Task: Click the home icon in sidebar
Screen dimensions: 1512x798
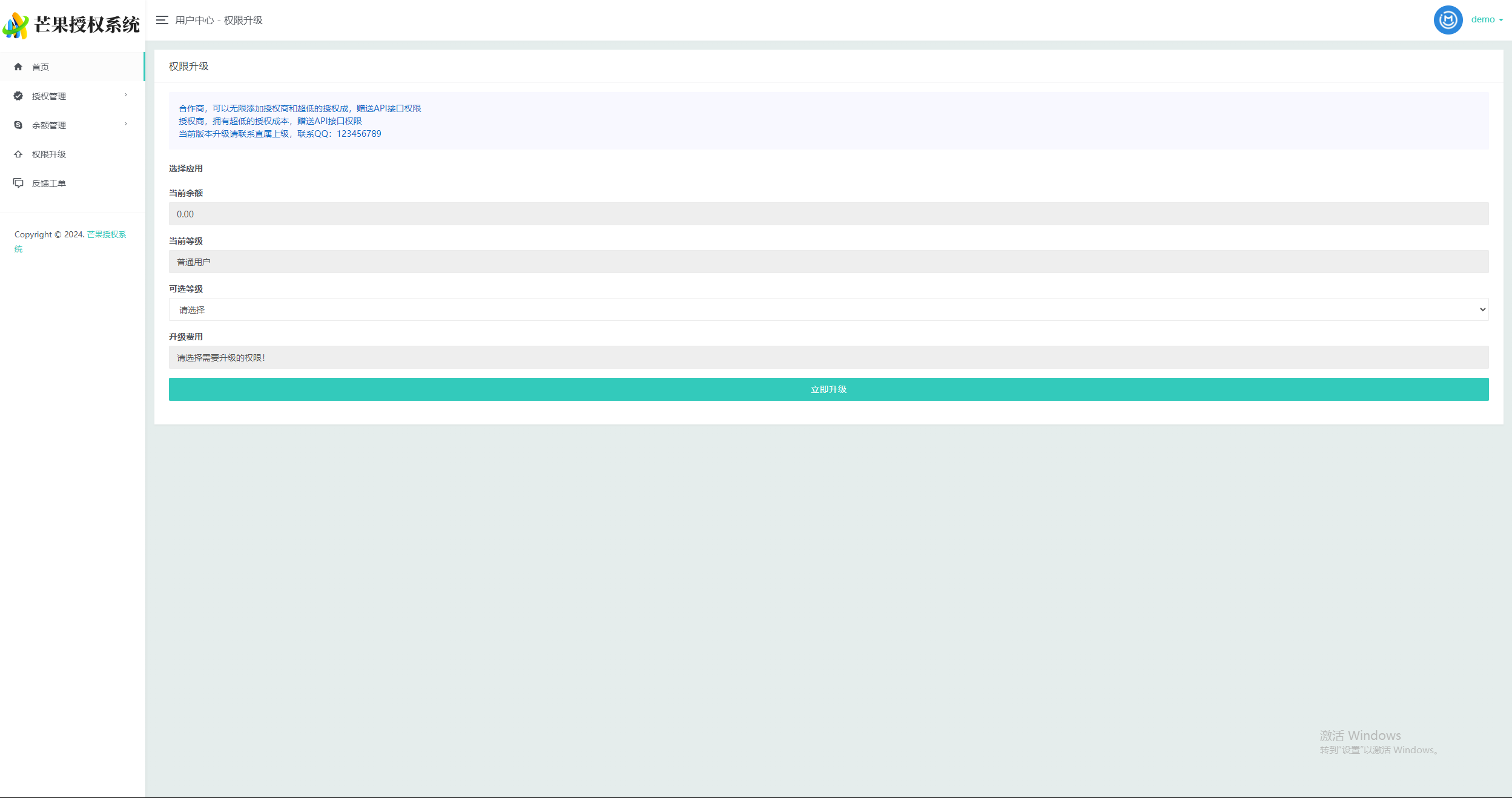Action: coord(18,67)
